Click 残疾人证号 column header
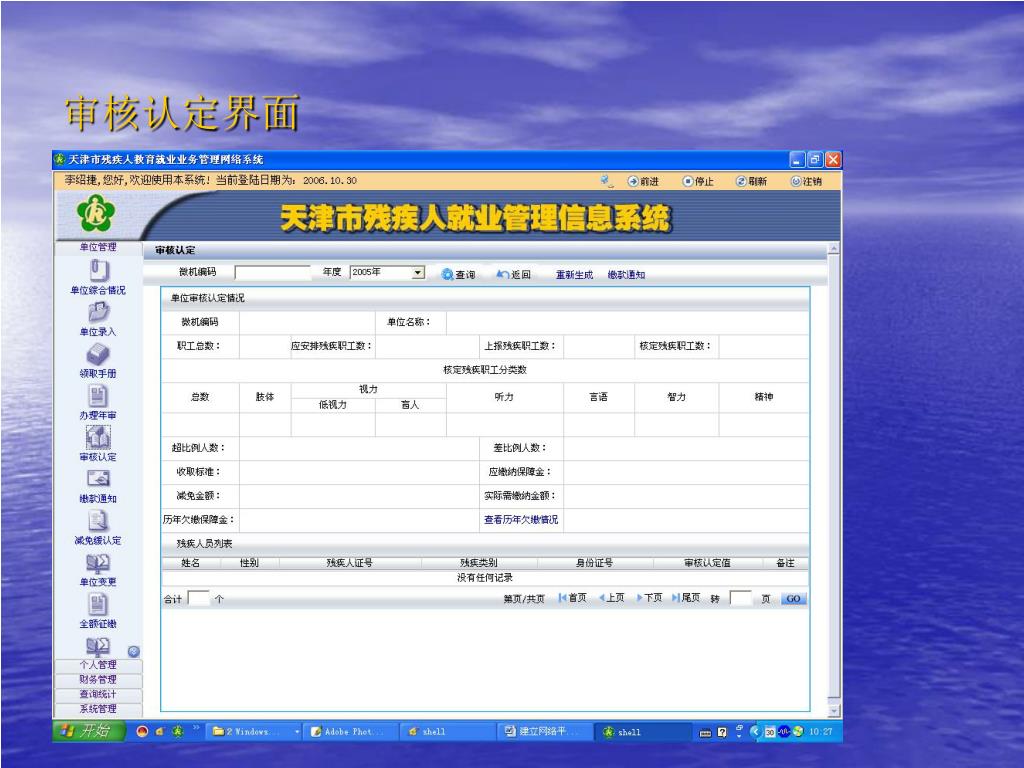This screenshot has height=768, width=1024. [x=349, y=563]
